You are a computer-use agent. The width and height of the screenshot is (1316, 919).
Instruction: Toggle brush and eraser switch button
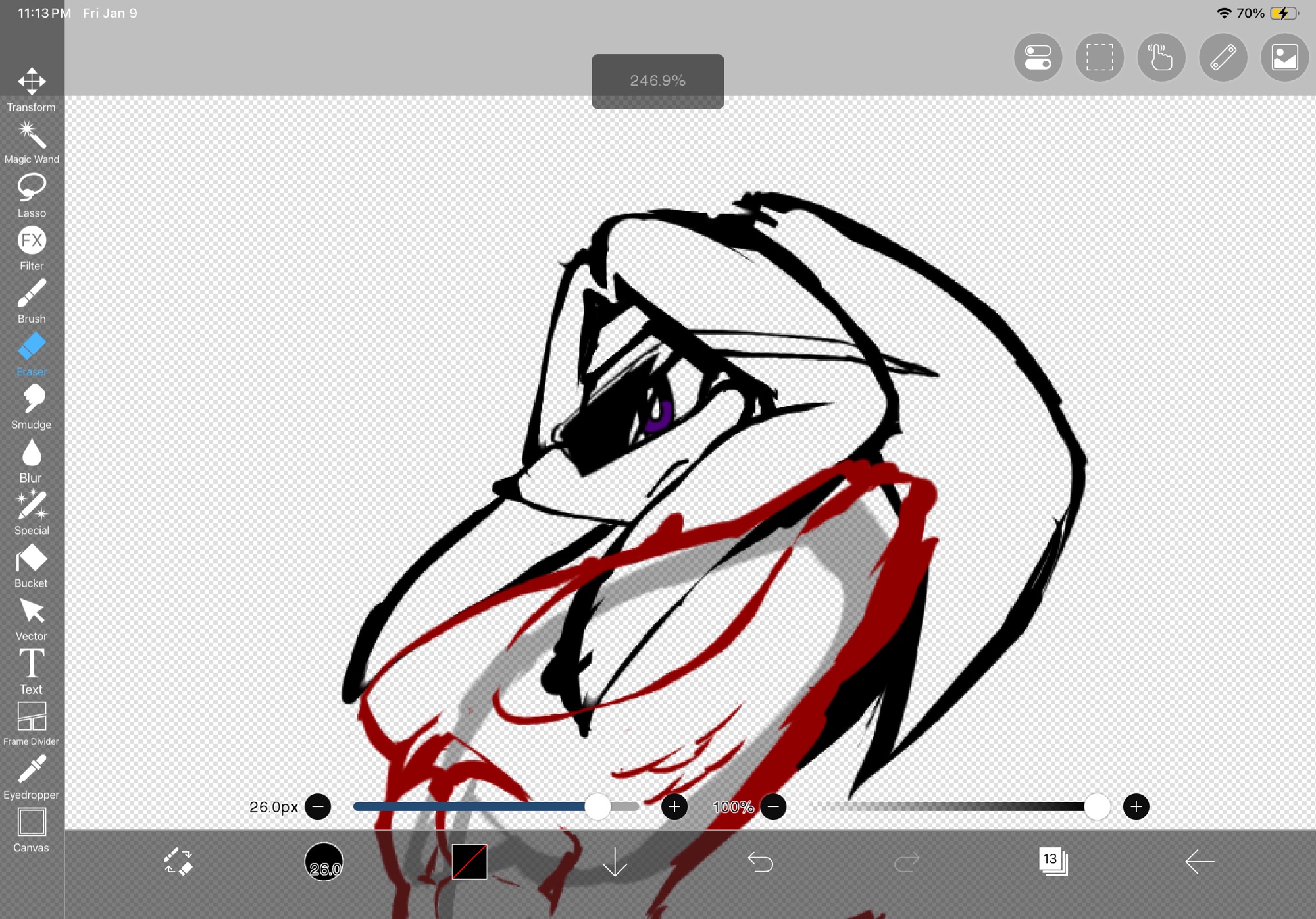pyautogui.click(x=178, y=861)
